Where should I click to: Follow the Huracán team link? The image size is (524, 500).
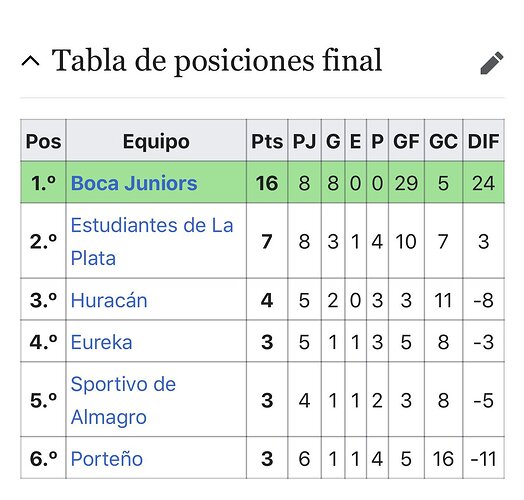(109, 300)
